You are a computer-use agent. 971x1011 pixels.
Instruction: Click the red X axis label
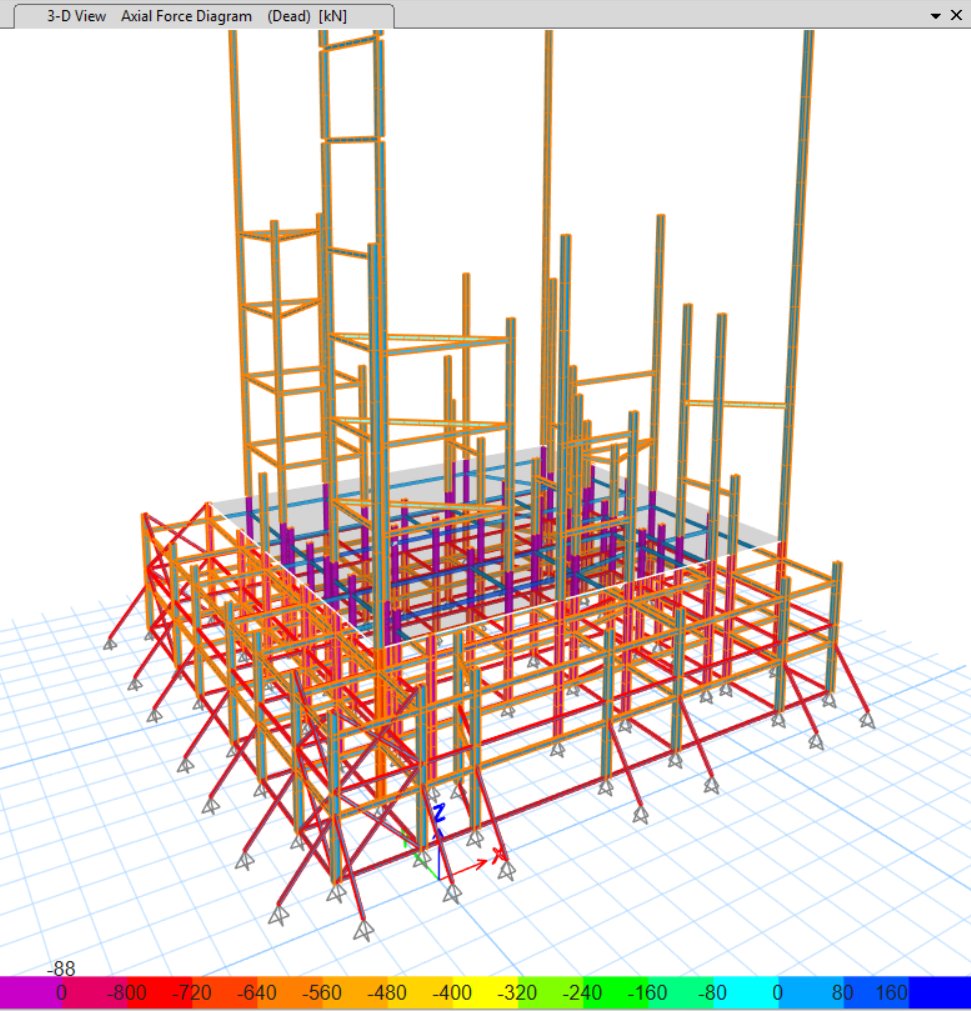point(498,856)
